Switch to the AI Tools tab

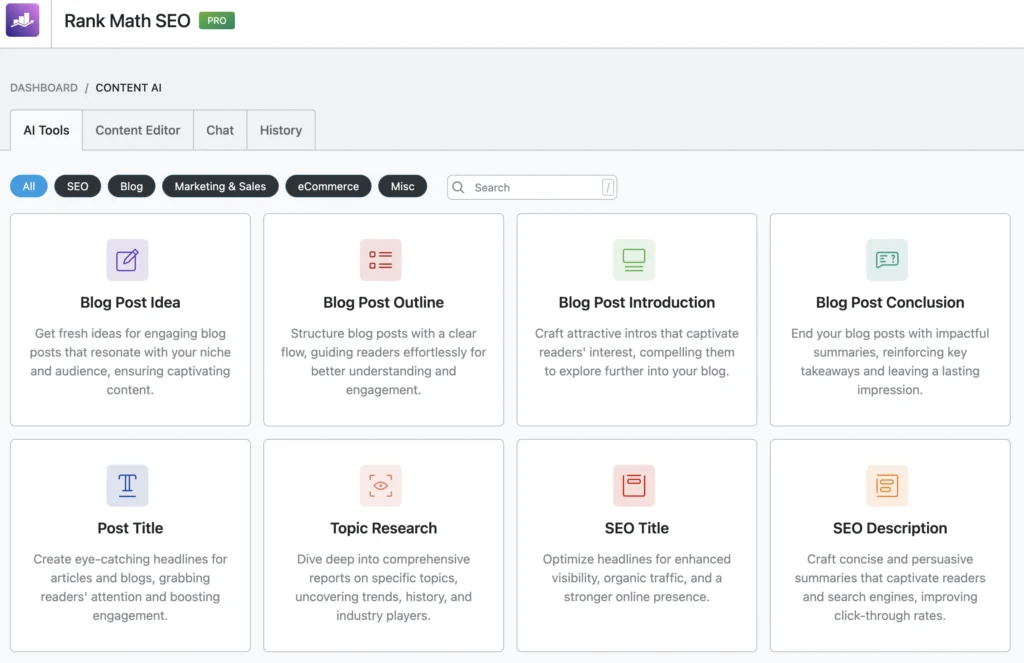click(46, 130)
